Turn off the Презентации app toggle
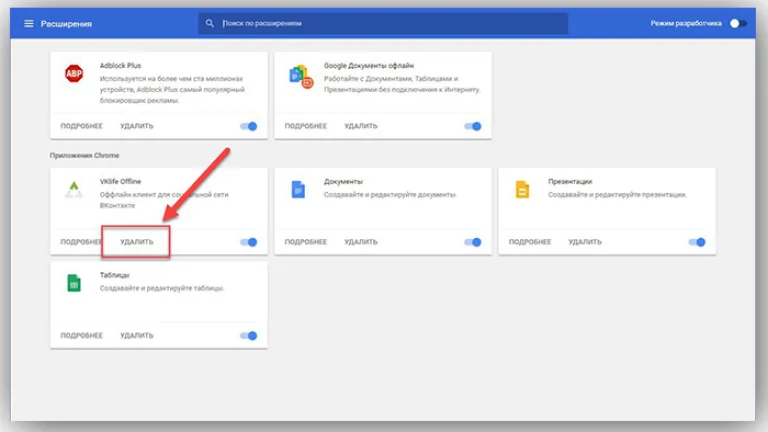Image resolution: width=768 pixels, height=432 pixels. coord(697,242)
